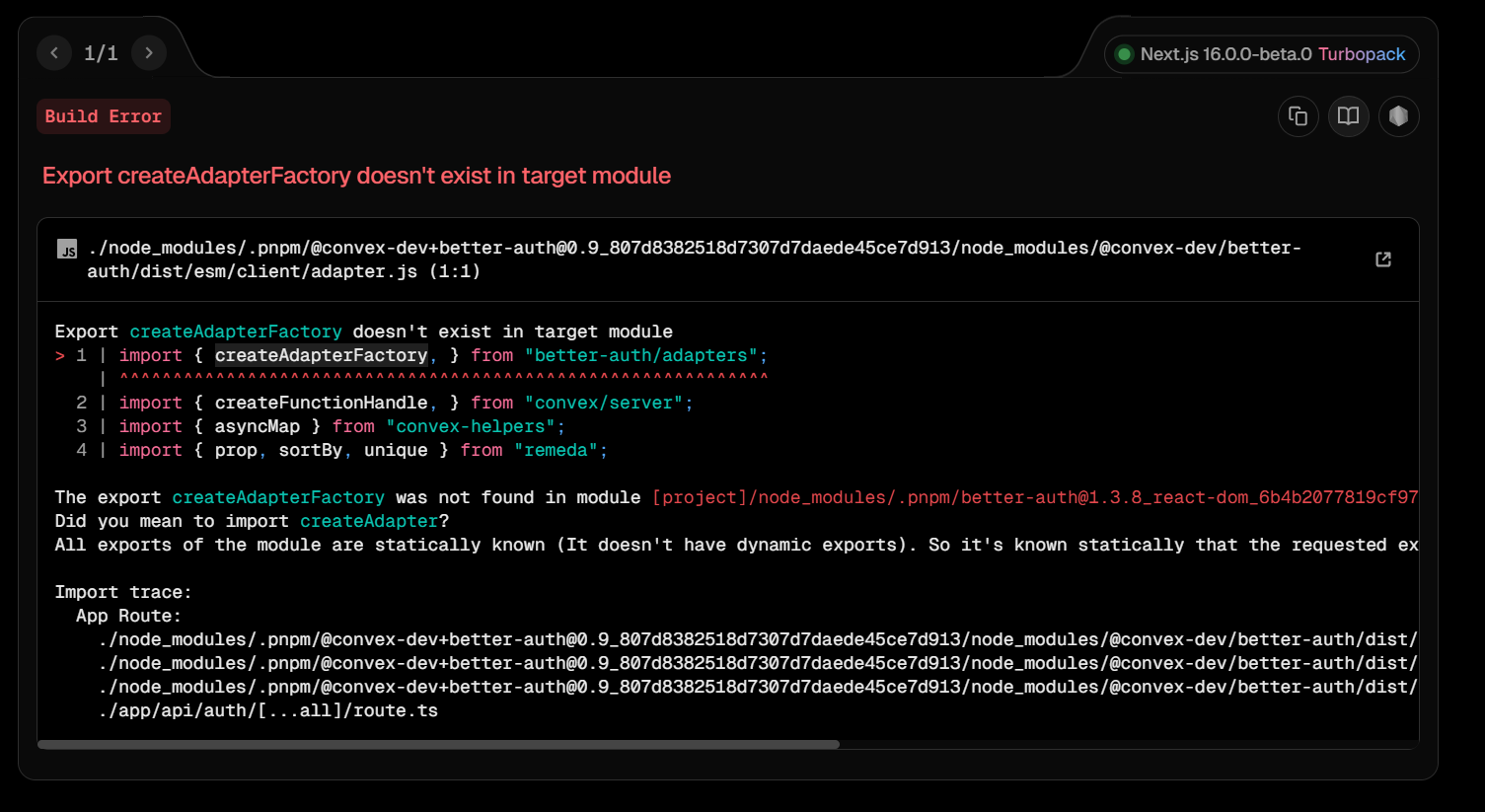This screenshot has height=812, width=1485.
Task: Click createFunctionHandle on line 2
Action: click(322, 403)
